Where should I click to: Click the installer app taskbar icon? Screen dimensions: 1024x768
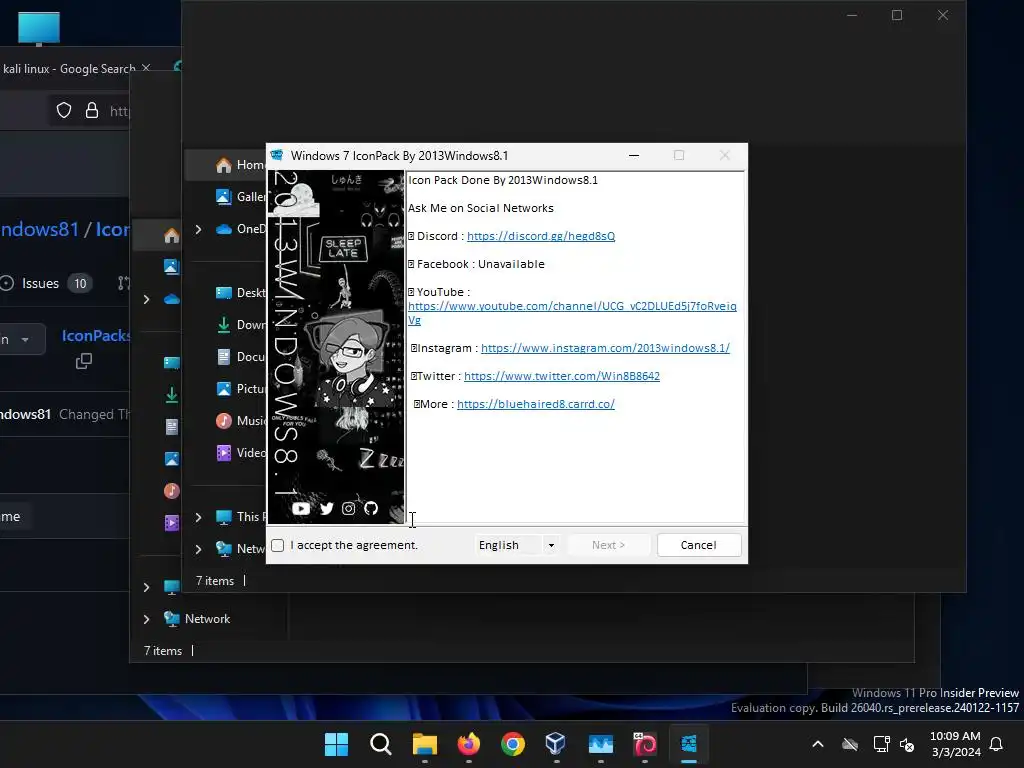[689, 744]
